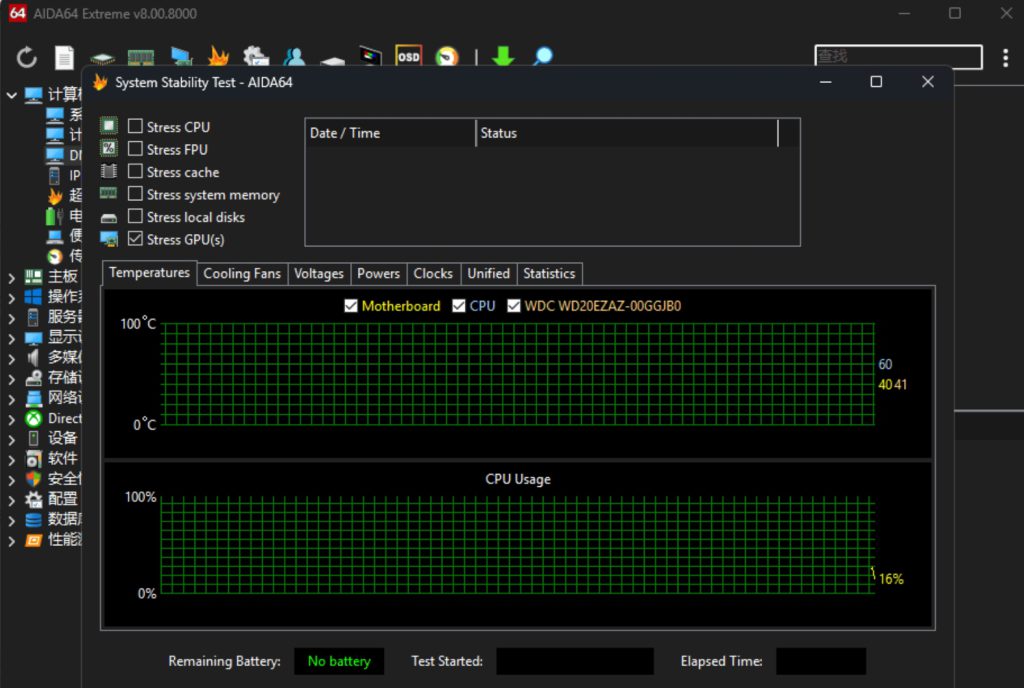The width and height of the screenshot is (1024, 688).
Task: Click the local disks drive icon
Action: (109, 217)
